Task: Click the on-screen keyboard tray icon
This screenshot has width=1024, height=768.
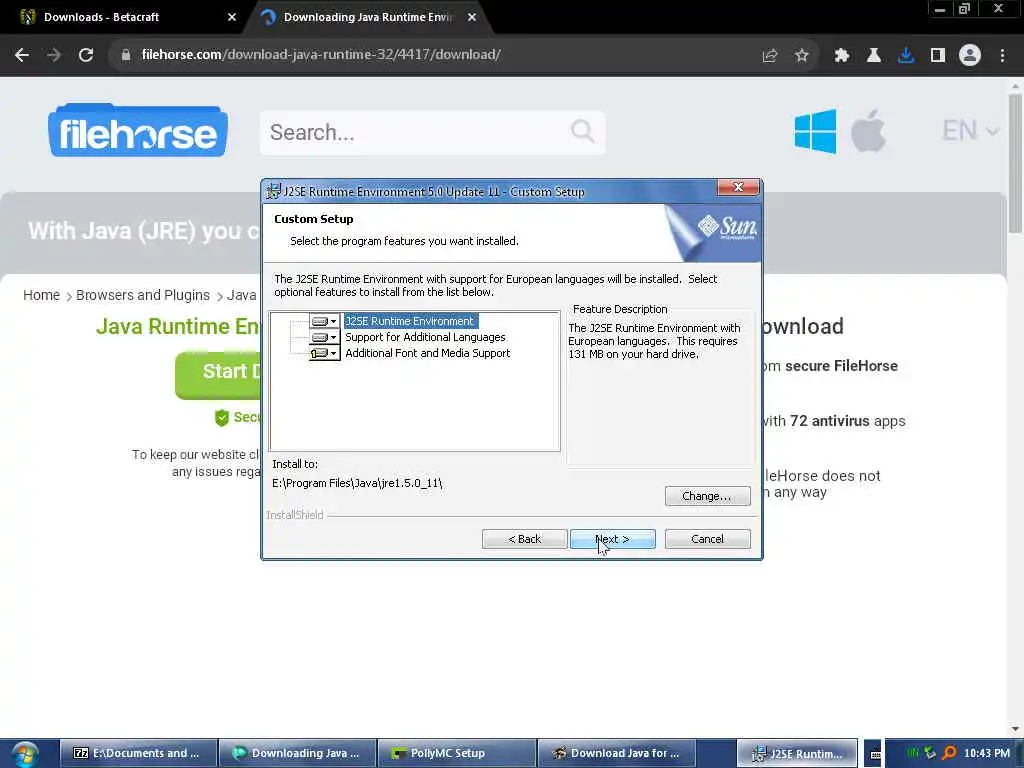Action: point(875,754)
